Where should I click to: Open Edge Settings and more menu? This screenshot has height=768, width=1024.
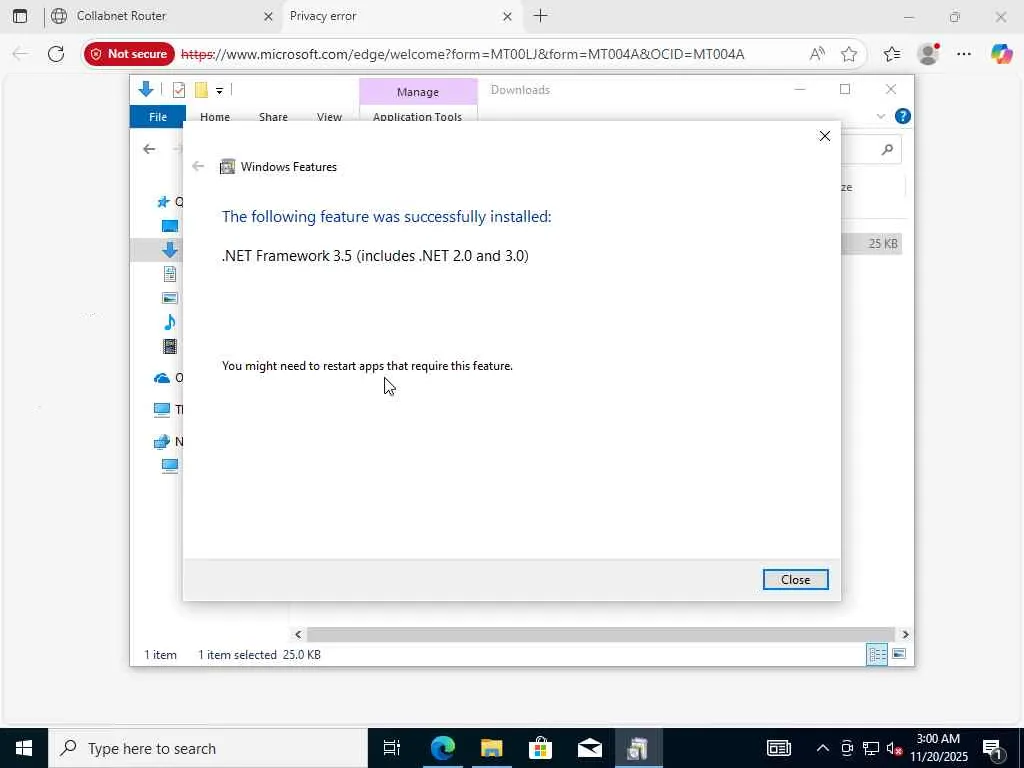tap(964, 54)
